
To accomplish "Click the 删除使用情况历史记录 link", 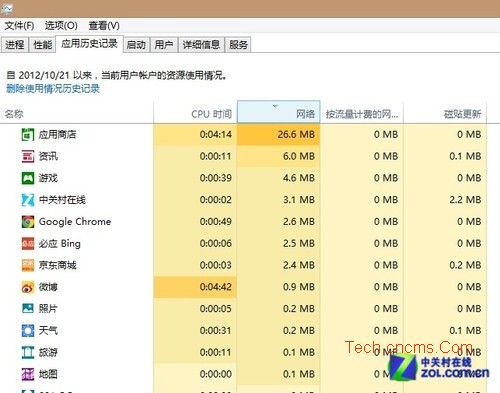I will point(53,89).
